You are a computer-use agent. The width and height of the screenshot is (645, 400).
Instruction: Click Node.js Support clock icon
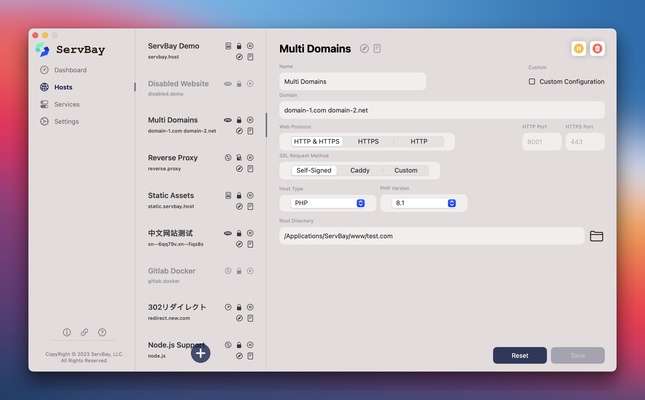[228, 345]
